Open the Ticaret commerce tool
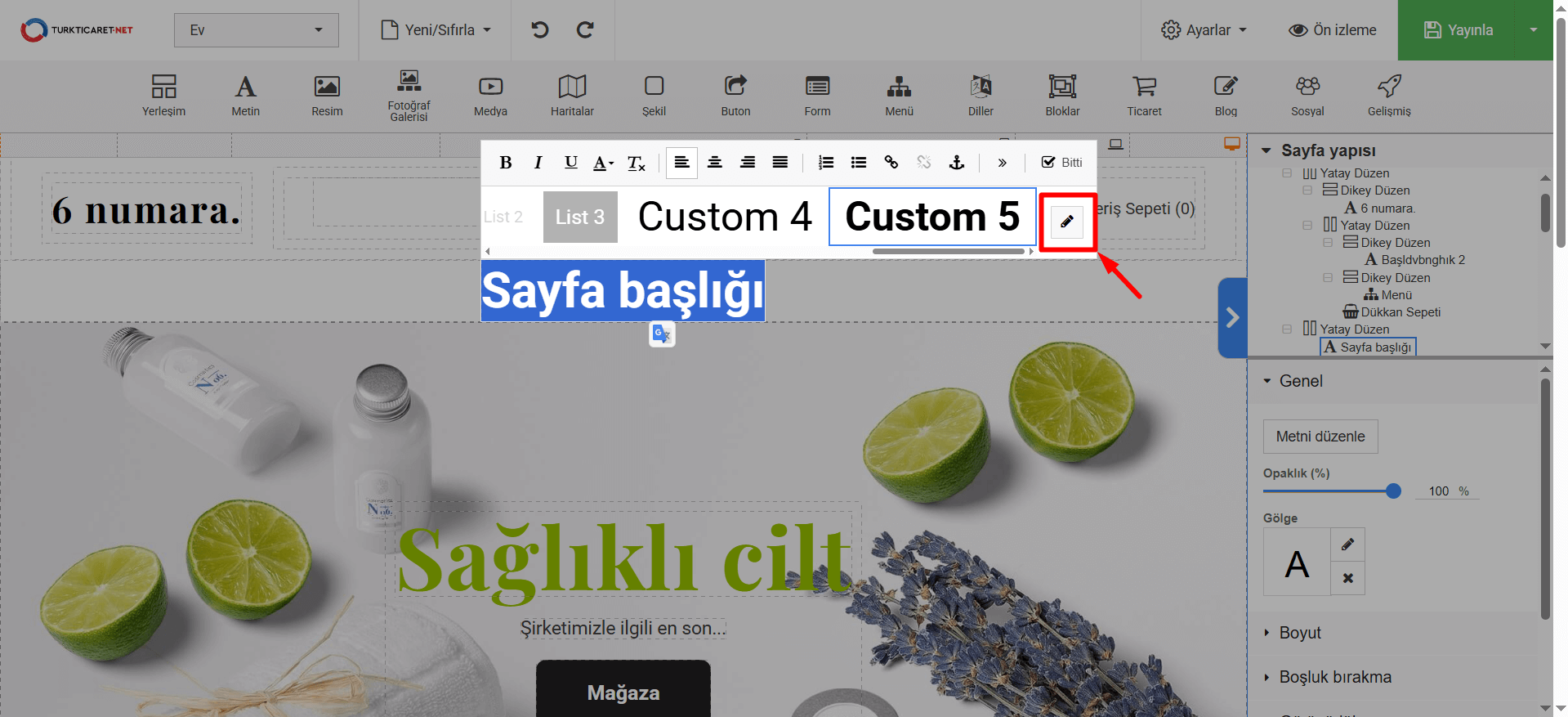1568x717 pixels. pyautogui.click(x=1144, y=96)
